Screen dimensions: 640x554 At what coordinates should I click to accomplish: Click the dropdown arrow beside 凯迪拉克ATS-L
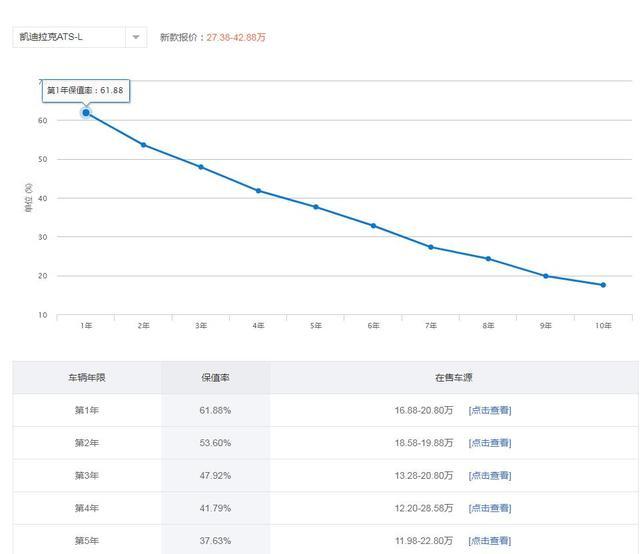click(136, 37)
